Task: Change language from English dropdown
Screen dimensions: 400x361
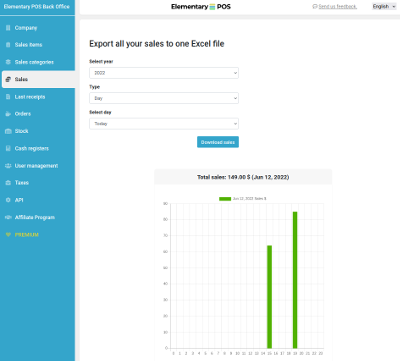Action: coord(384,6)
